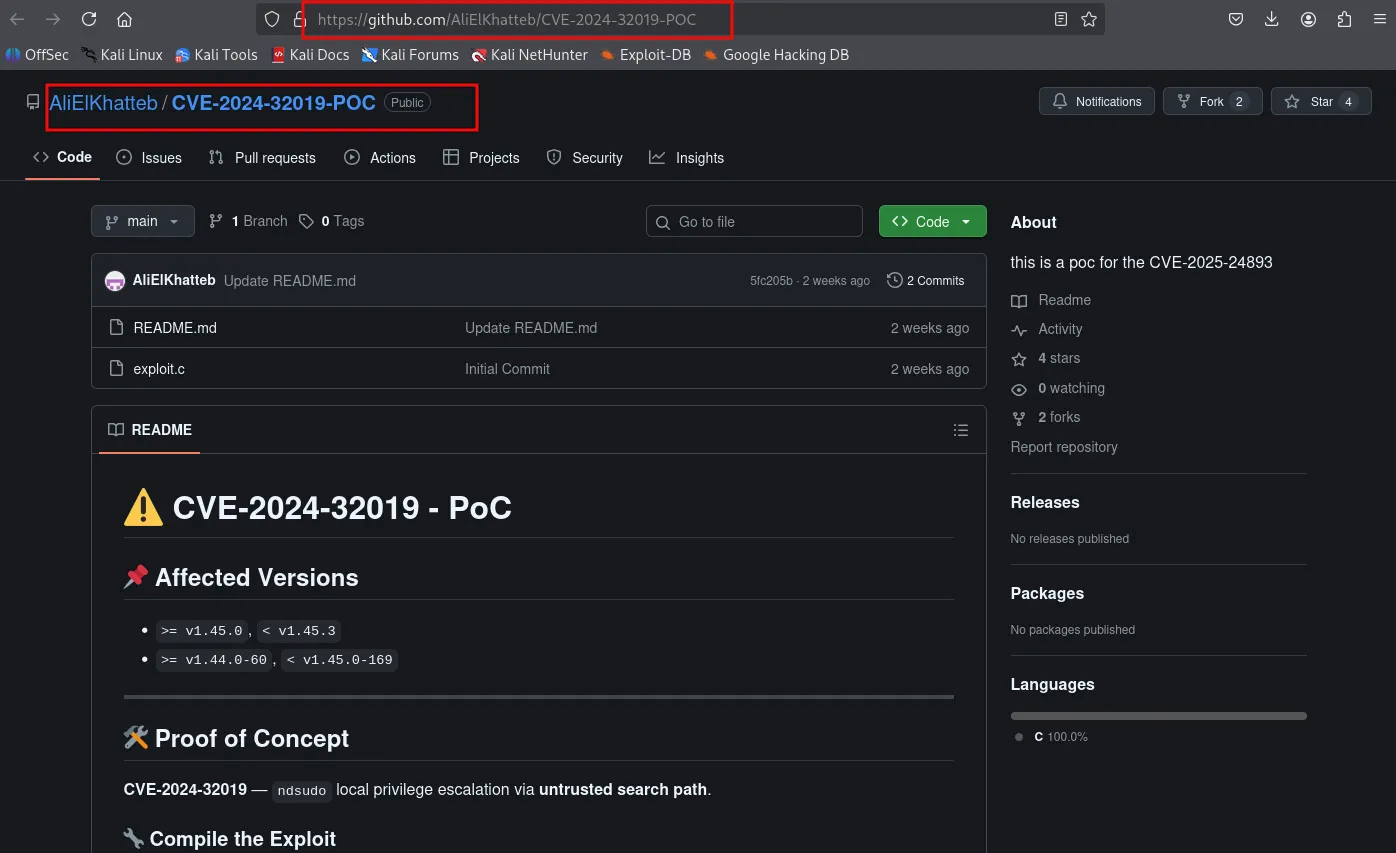Expand the main branch dropdown
1396x853 pixels.
(x=142, y=221)
